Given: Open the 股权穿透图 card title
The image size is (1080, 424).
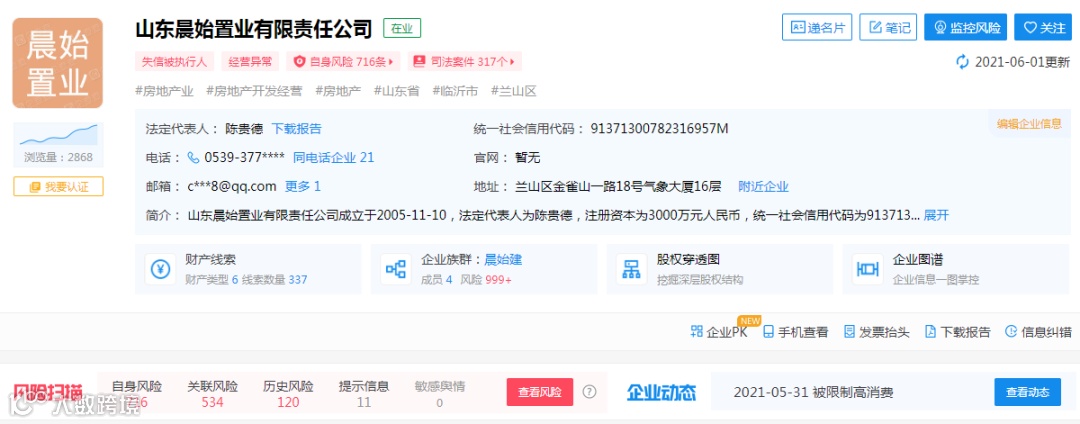Looking at the screenshot, I should tap(688, 260).
